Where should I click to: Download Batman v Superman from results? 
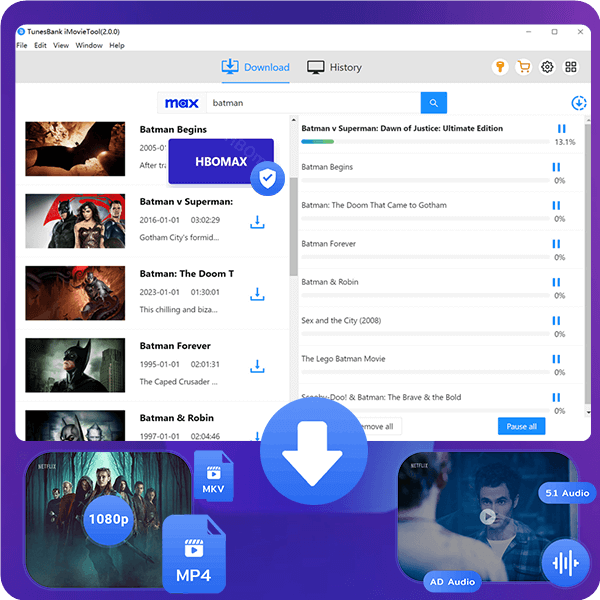257,222
